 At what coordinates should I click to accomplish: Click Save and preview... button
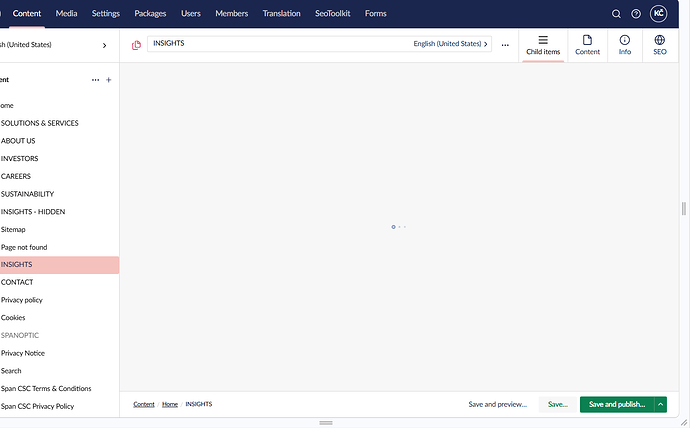pos(497,404)
